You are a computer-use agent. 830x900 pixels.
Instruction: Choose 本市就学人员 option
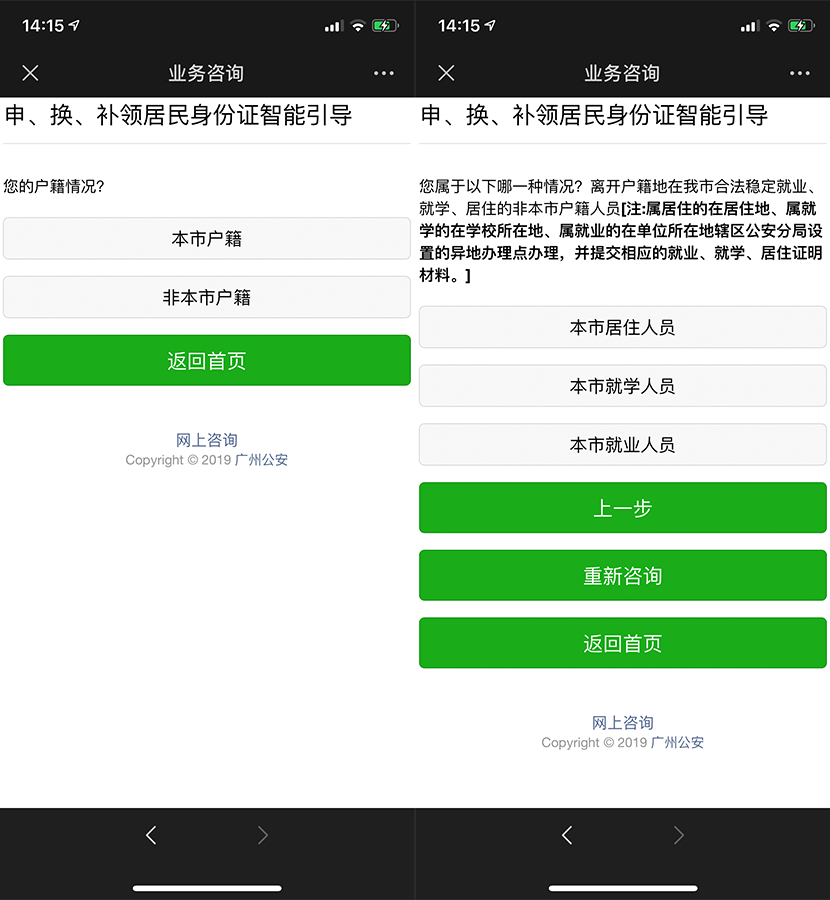click(622, 386)
